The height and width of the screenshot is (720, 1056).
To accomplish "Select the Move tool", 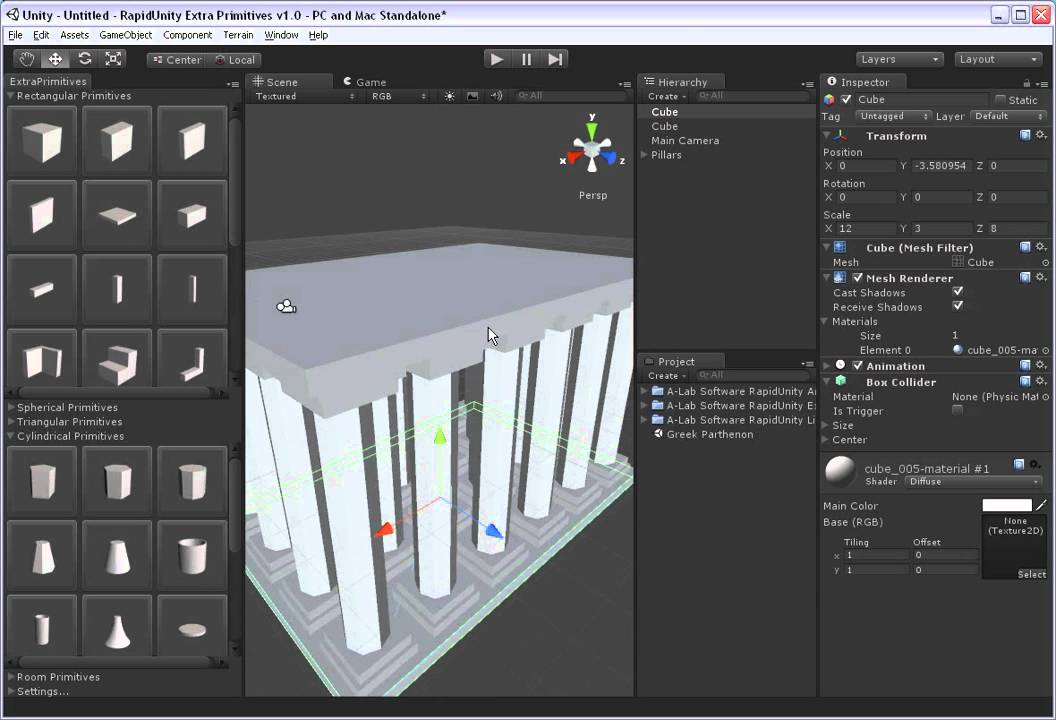I will tap(55, 59).
